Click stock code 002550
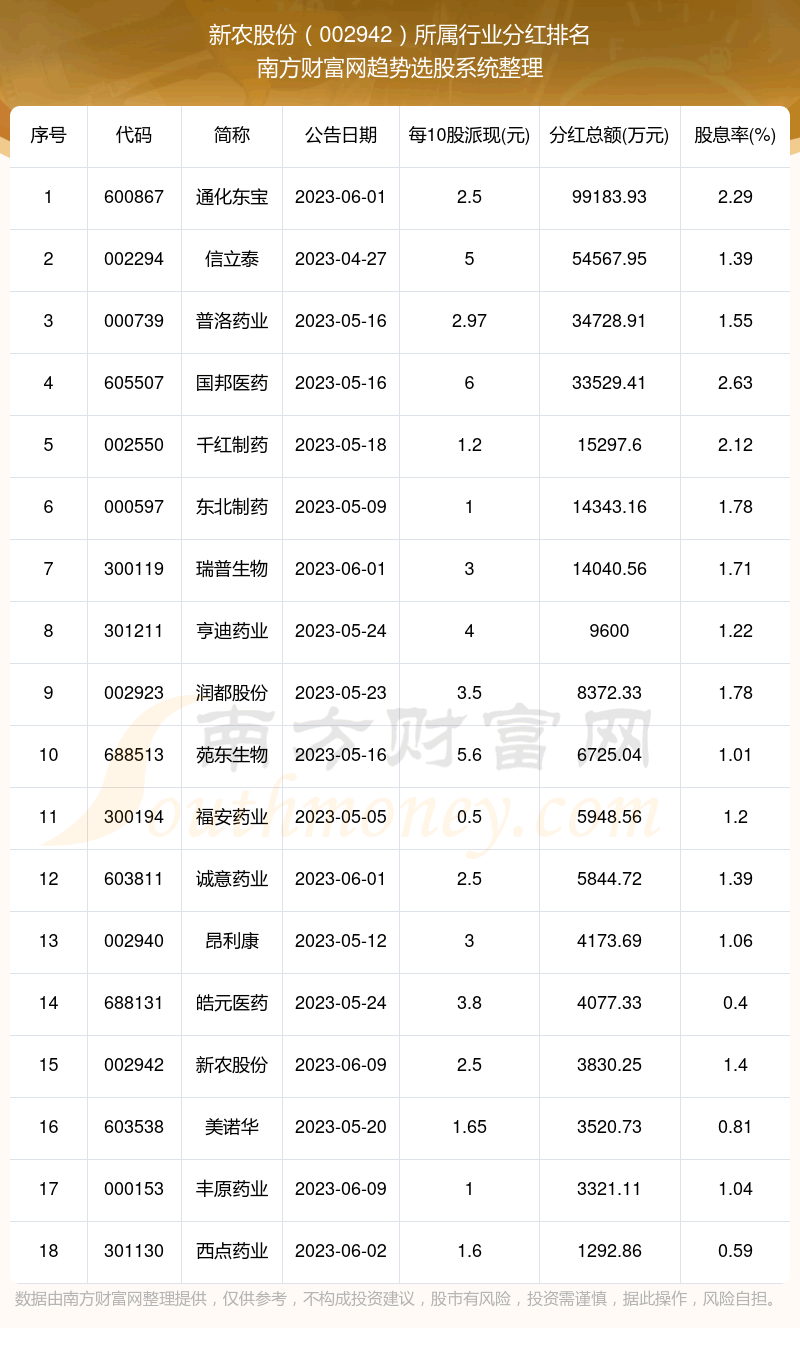Screen dimensions: 800x1350 134,445
